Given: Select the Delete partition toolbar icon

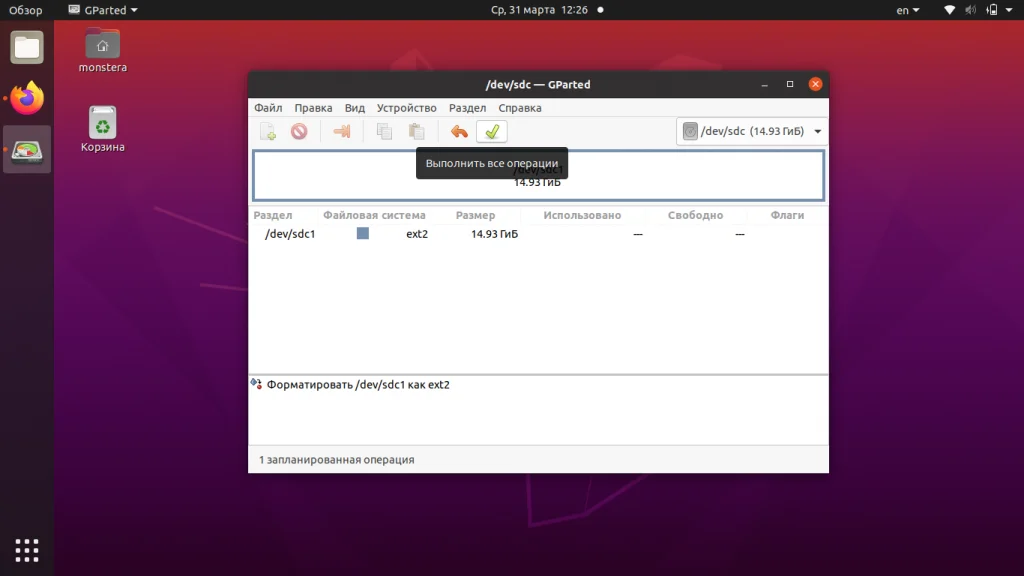Looking at the screenshot, I should coord(299,131).
